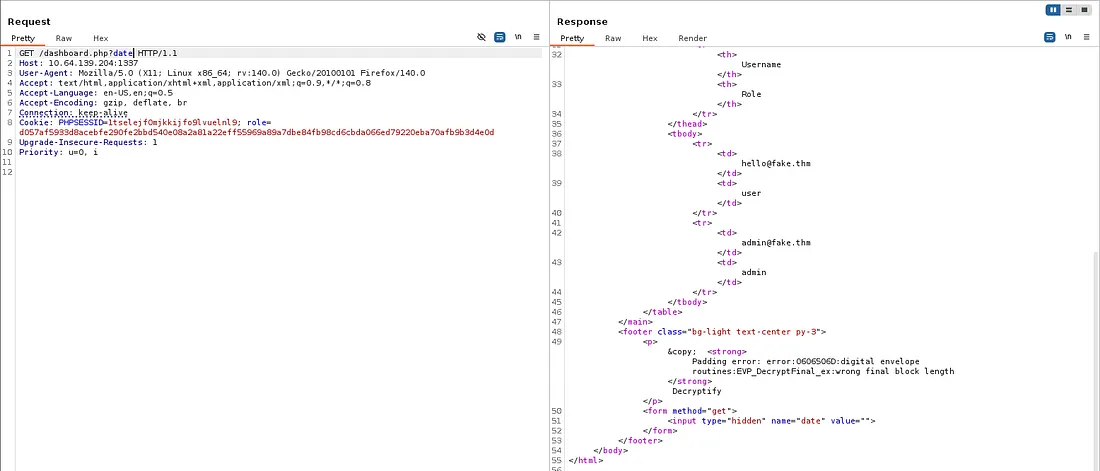The width and height of the screenshot is (1100, 471).
Task: Toggle request word-wrap icon
Action: point(499,37)
